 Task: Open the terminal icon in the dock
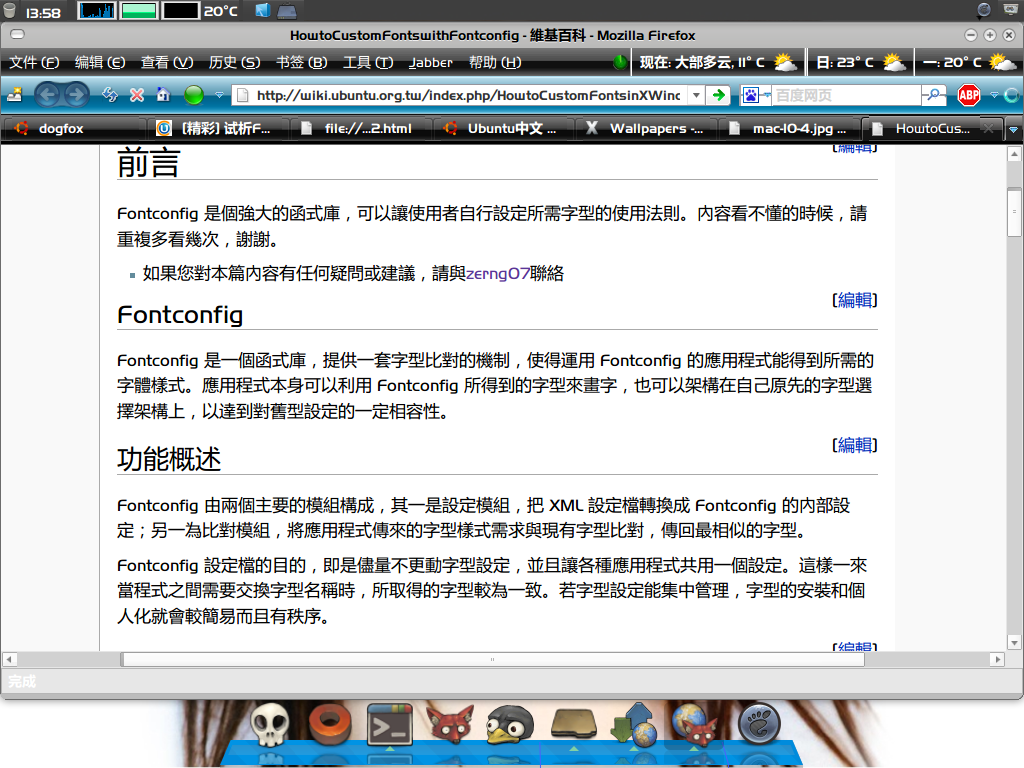coord(390,725)
